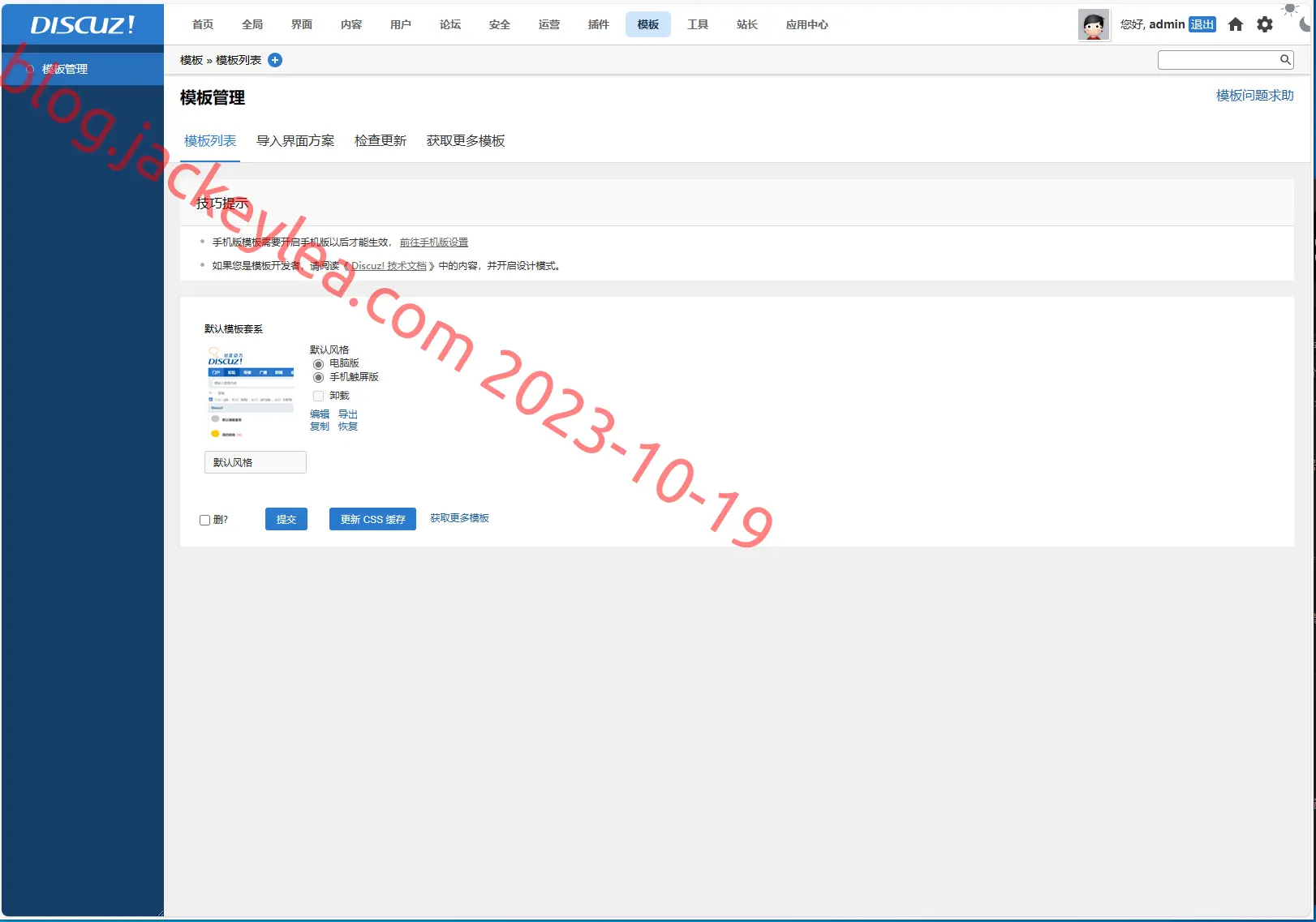This screenshot has height=922, width=1316.
Task: Open the 运营 top menu
Action: pyautogui.click(x=549, y=24)
